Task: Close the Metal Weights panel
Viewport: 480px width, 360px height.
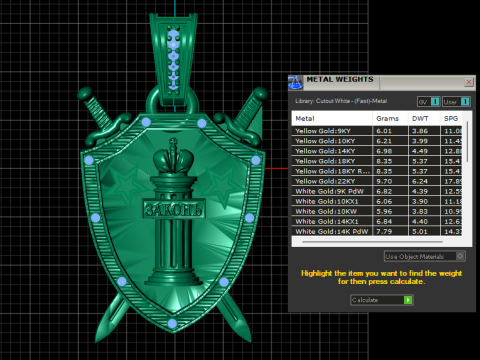Action: coord(469,82)
